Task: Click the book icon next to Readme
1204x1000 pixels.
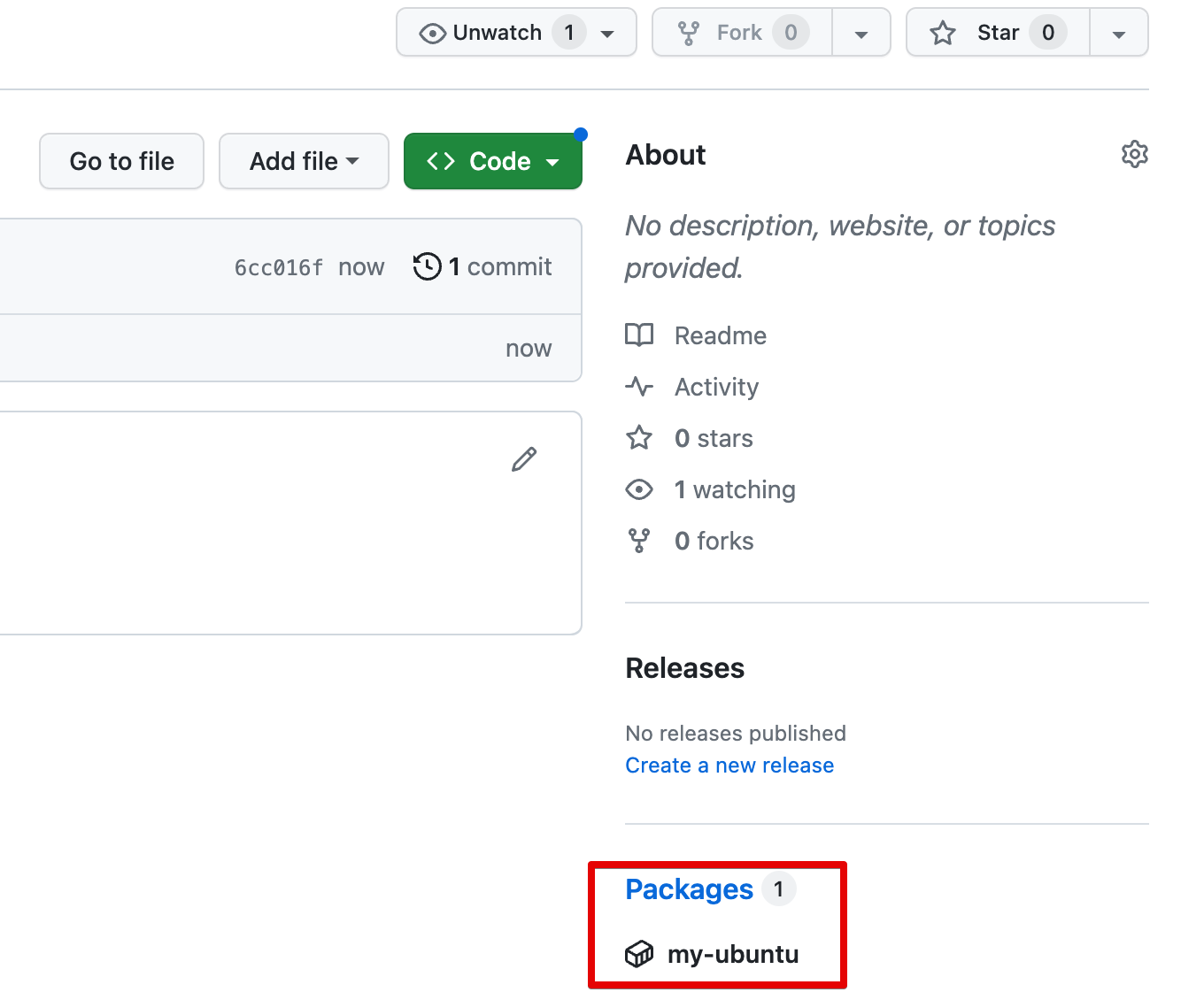Action: [639, 335]
